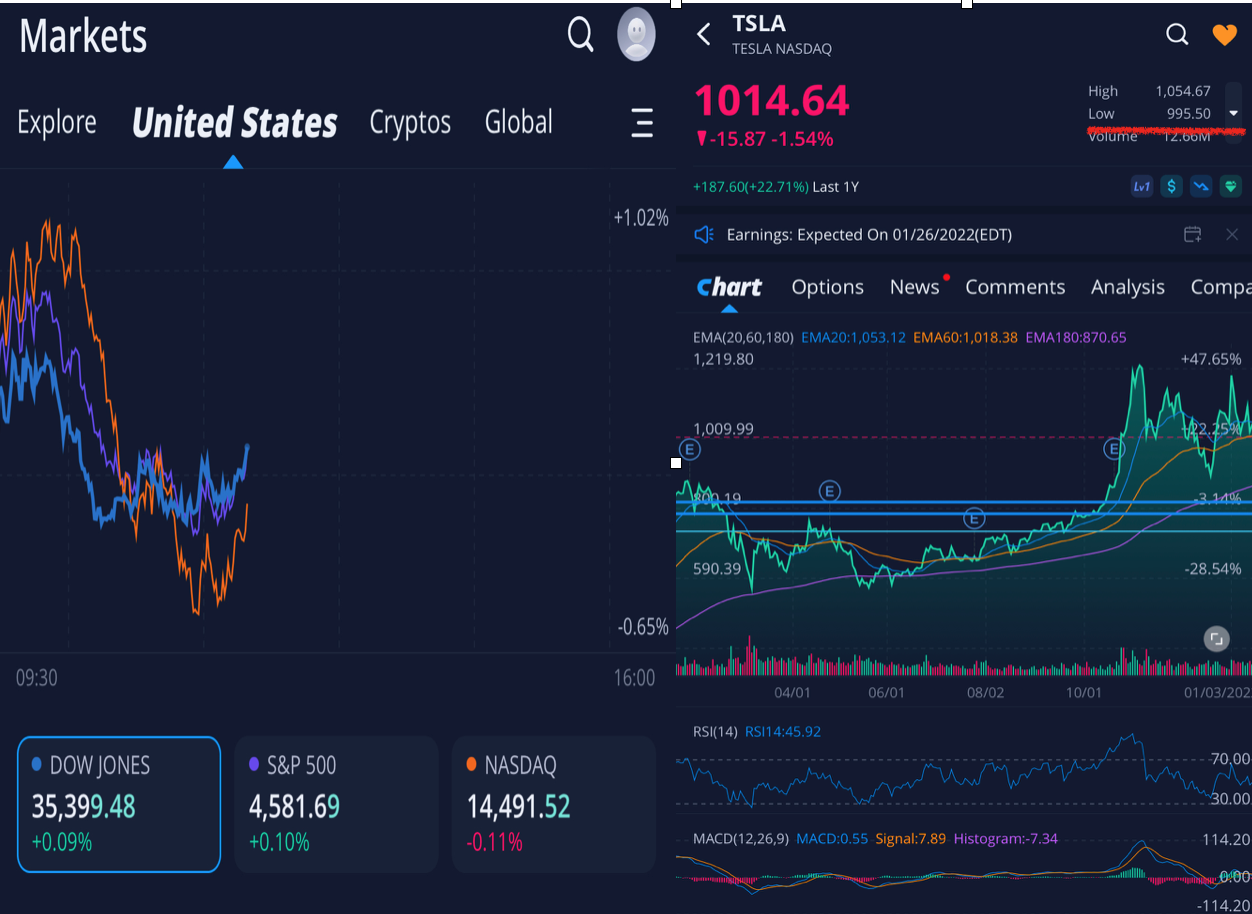Viewport: 1252px width, 914px height.
Task: Dismiss the earnings notice banner
Action: tap(1232, 234)
